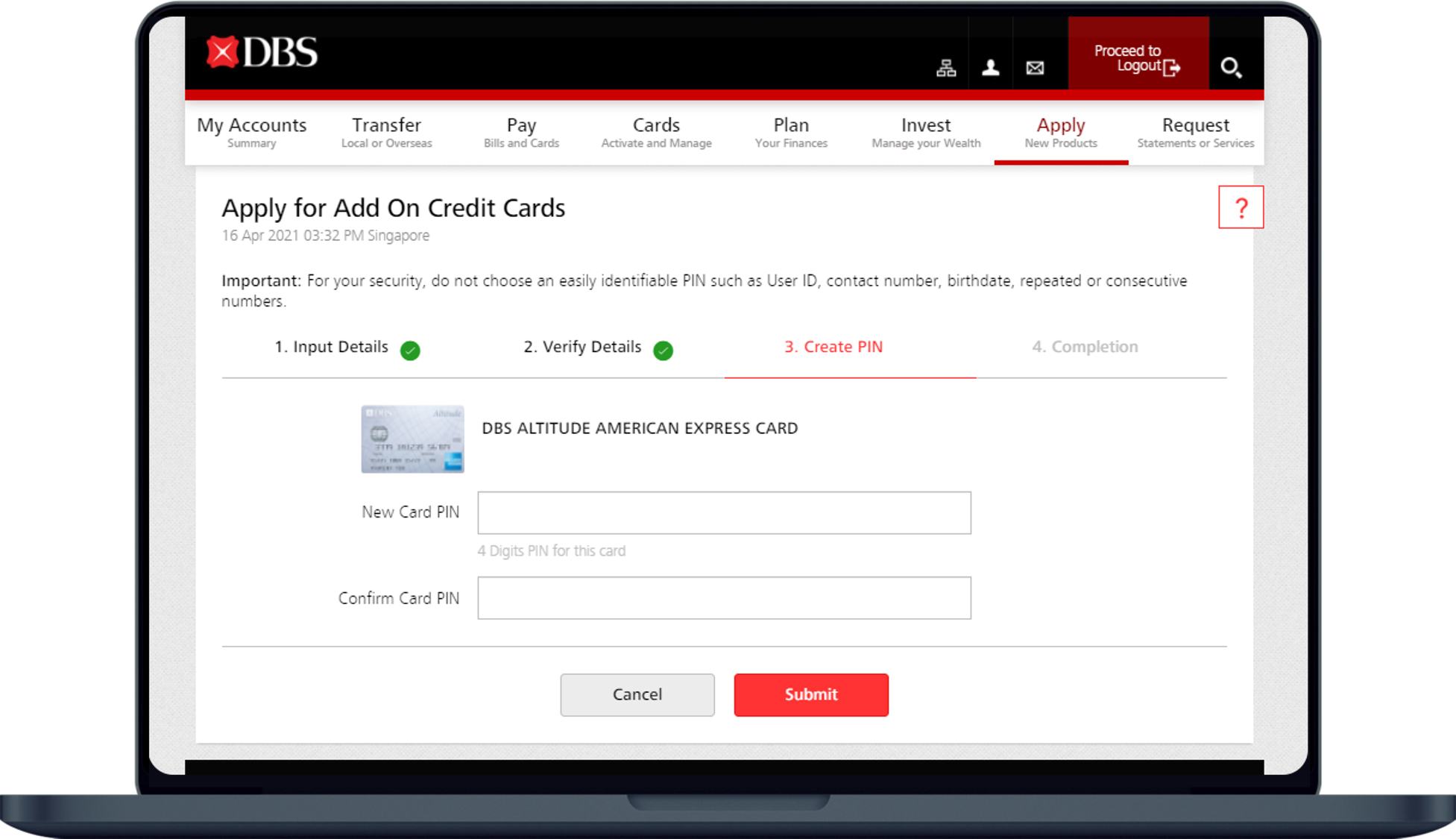The height and width of the screenshot is (839, 1456).
Task: Click 4 Digits PIN for this card hint
Action: 552,551
